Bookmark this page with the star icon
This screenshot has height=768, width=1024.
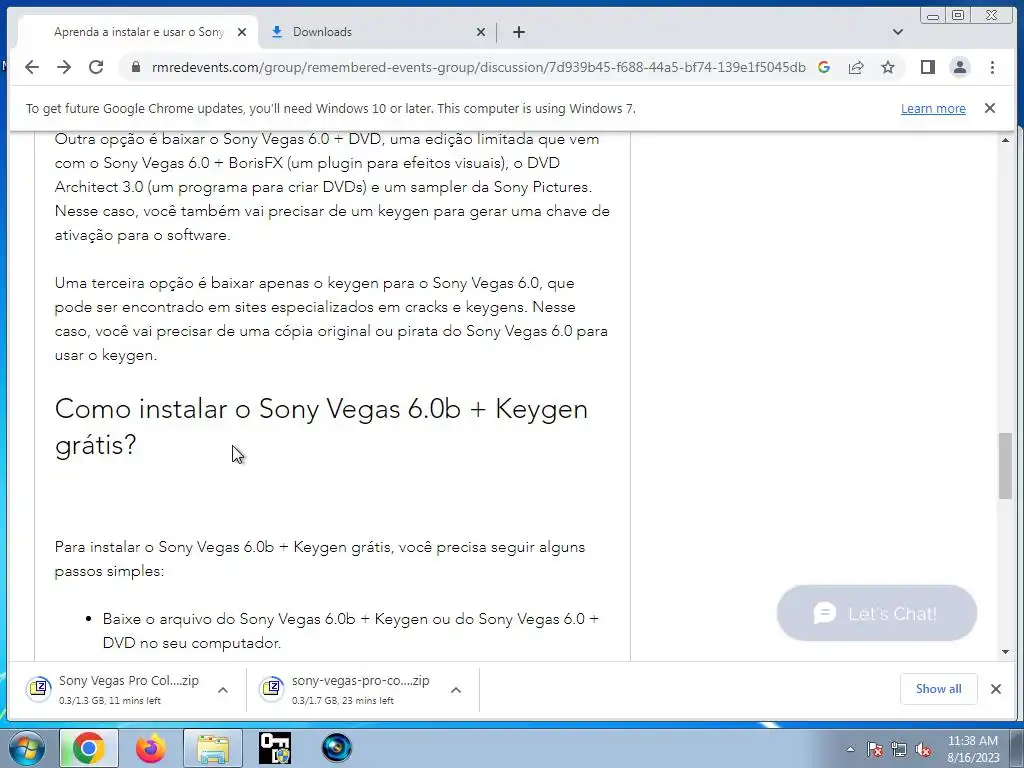[x=888, y=67]
